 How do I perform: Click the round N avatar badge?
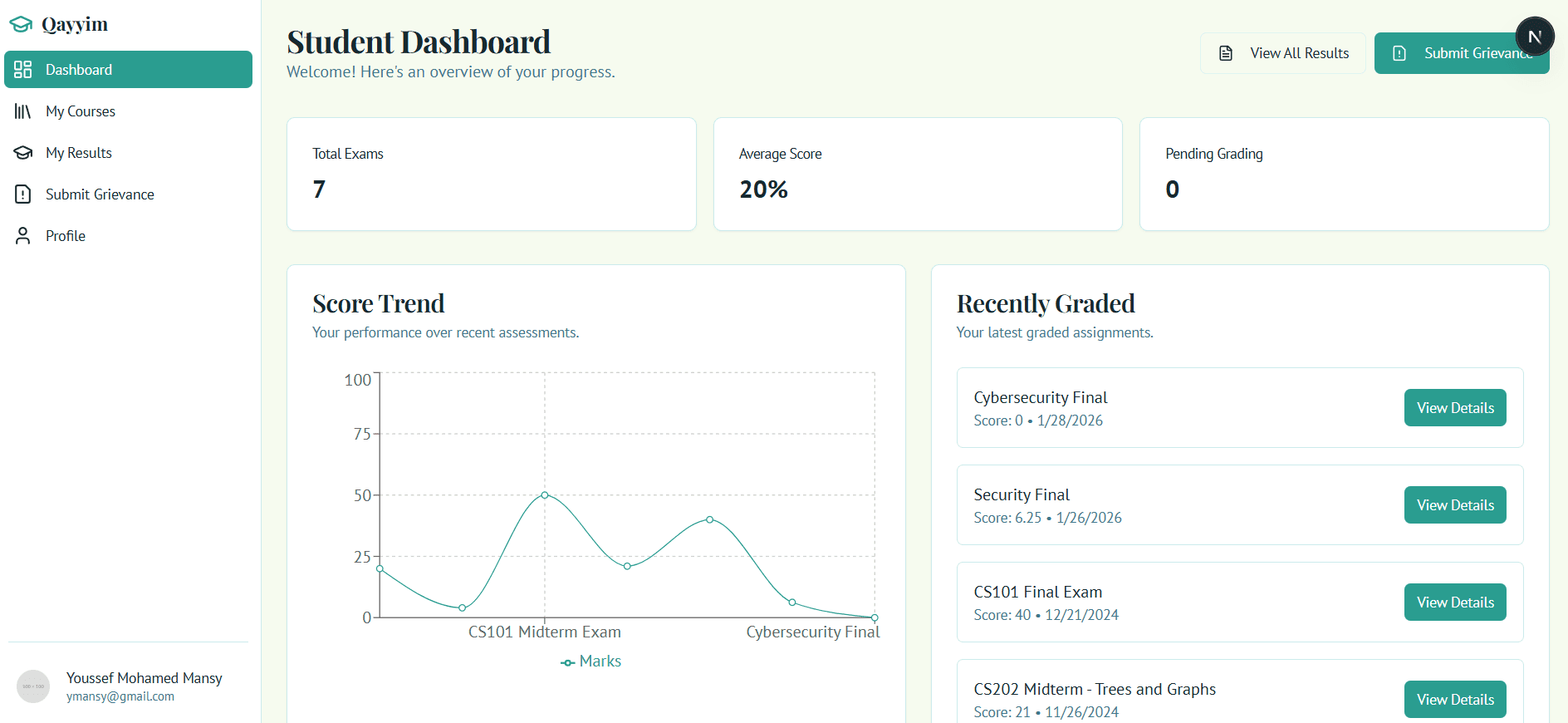click(x=1535, y=37)
